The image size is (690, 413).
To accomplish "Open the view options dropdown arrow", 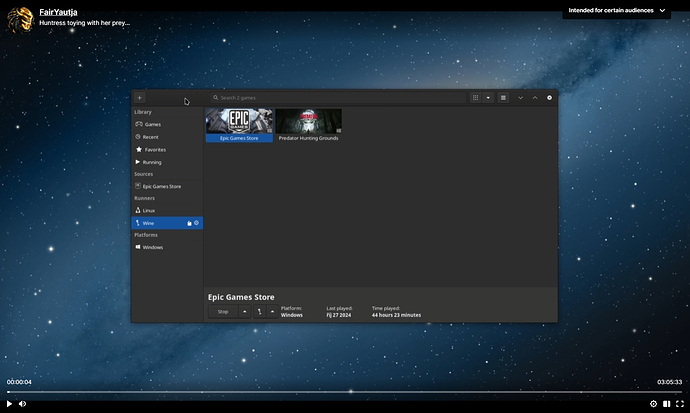I will (488, 98).
